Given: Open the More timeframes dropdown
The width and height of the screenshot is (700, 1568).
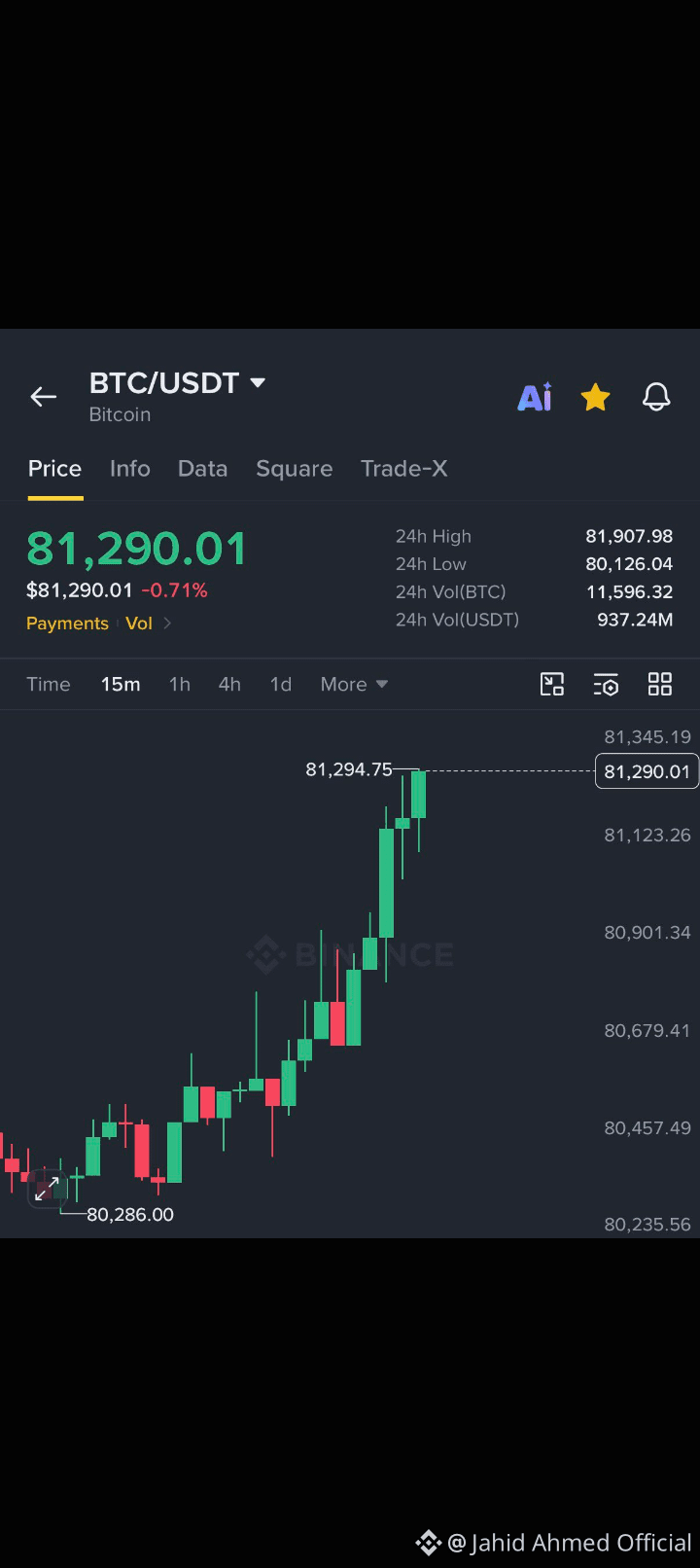Looking at the screenshot, I should coord(354,685).
